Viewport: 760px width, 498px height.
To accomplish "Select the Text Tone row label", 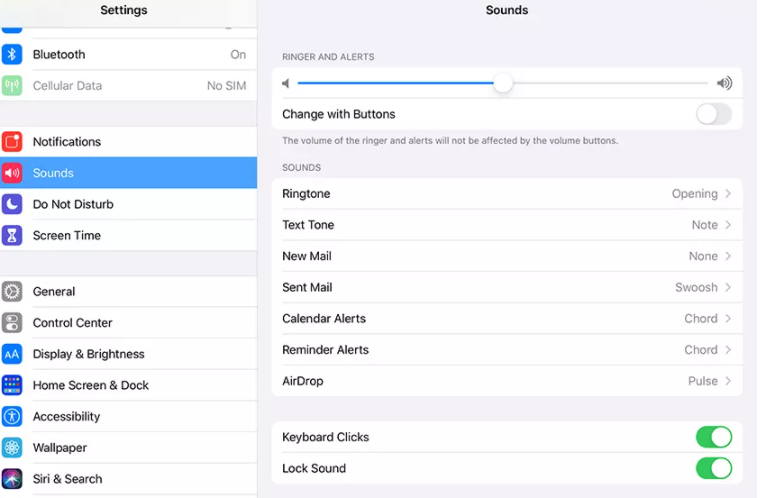I will [308, 225].
